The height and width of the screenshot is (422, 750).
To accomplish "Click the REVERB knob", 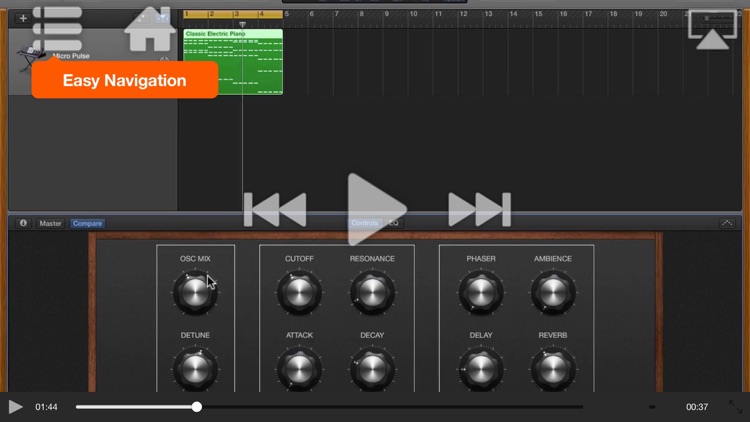I will tap(553, 369).
